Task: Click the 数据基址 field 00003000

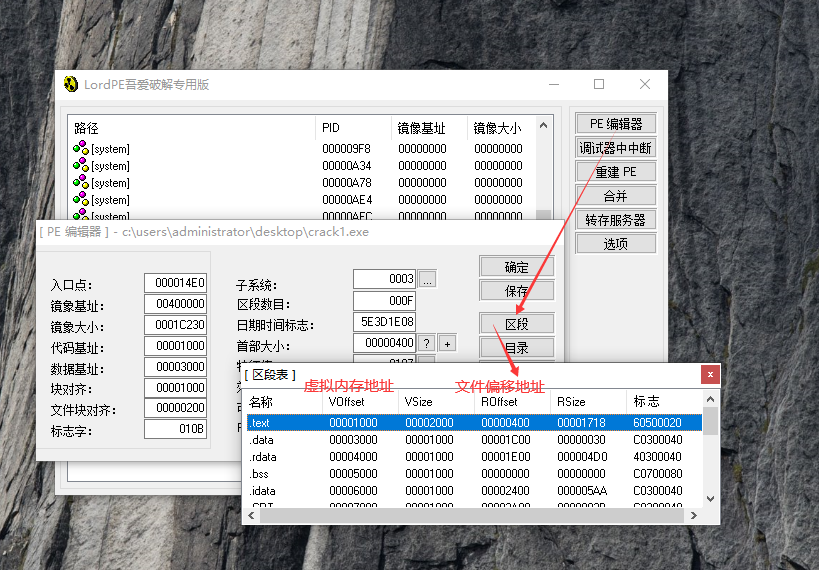Action: (176, 366)
